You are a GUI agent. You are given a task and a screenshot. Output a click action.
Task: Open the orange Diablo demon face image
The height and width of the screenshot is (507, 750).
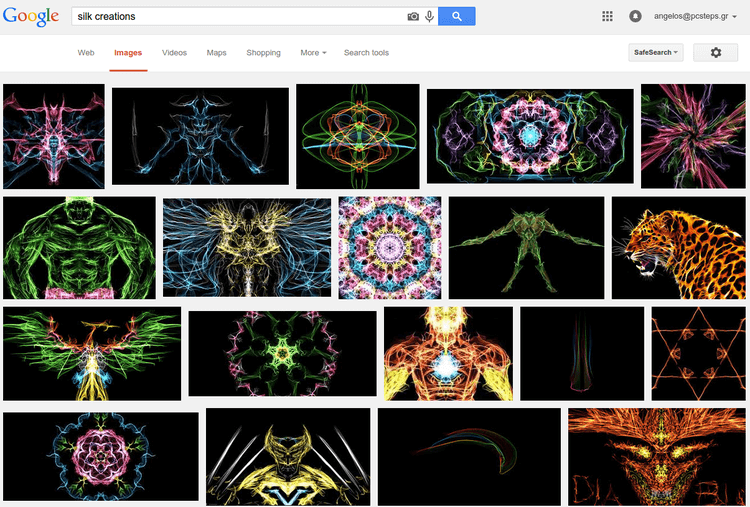point(657,457)
